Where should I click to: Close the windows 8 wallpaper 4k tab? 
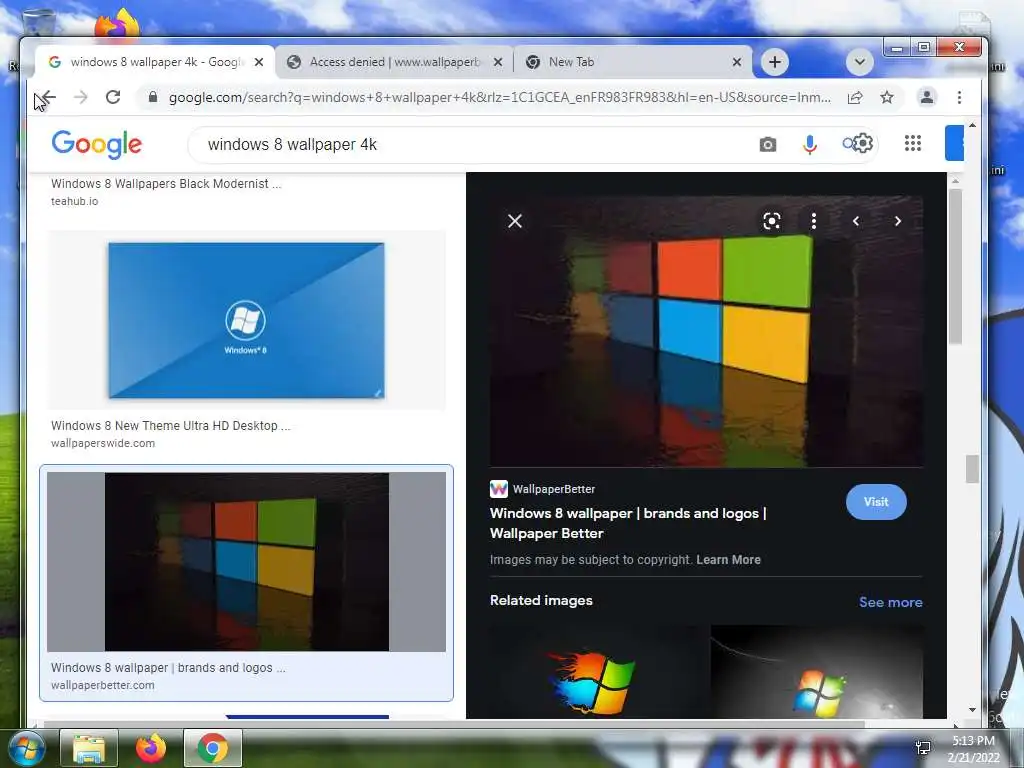coord(259,62)
